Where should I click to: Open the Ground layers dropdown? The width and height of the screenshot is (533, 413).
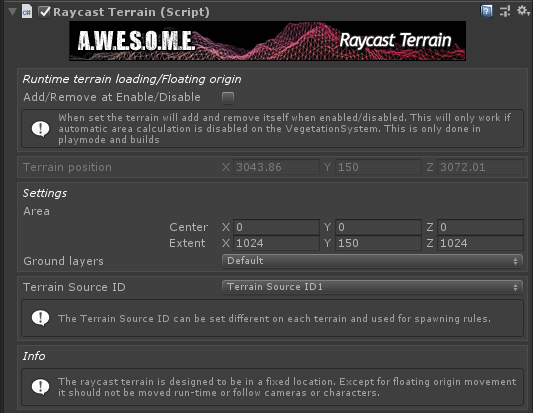point(372,261)
